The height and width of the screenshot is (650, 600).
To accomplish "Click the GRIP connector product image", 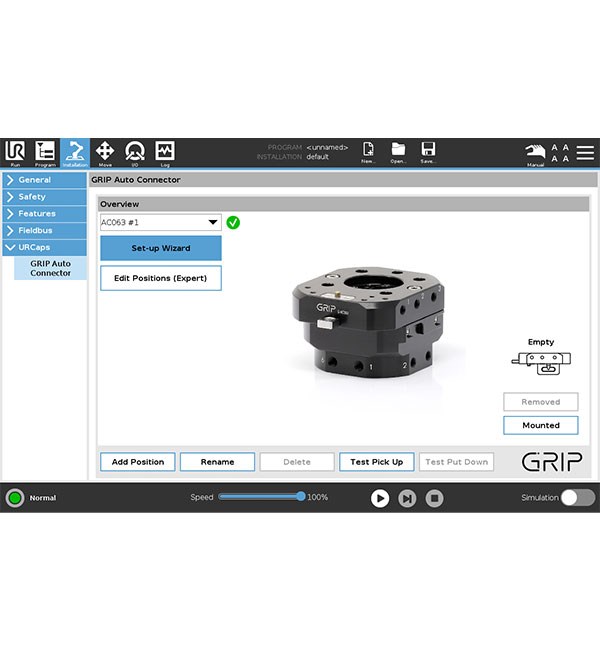I will 368,322.
